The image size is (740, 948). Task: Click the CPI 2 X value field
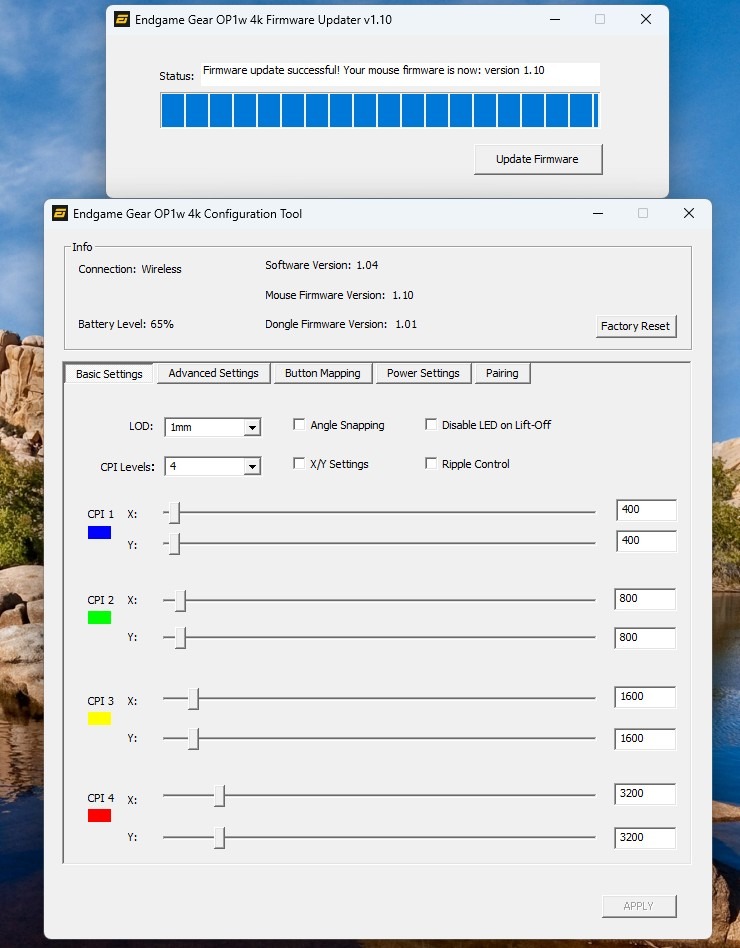pos(644,599)
